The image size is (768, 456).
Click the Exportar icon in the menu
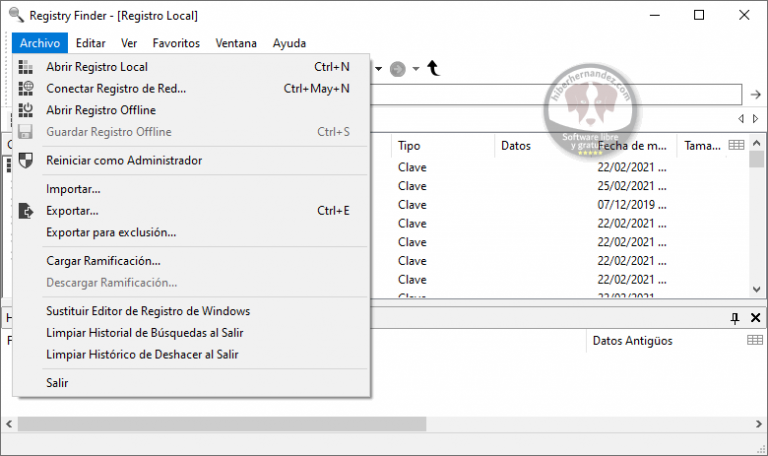[x=27, y=211]
